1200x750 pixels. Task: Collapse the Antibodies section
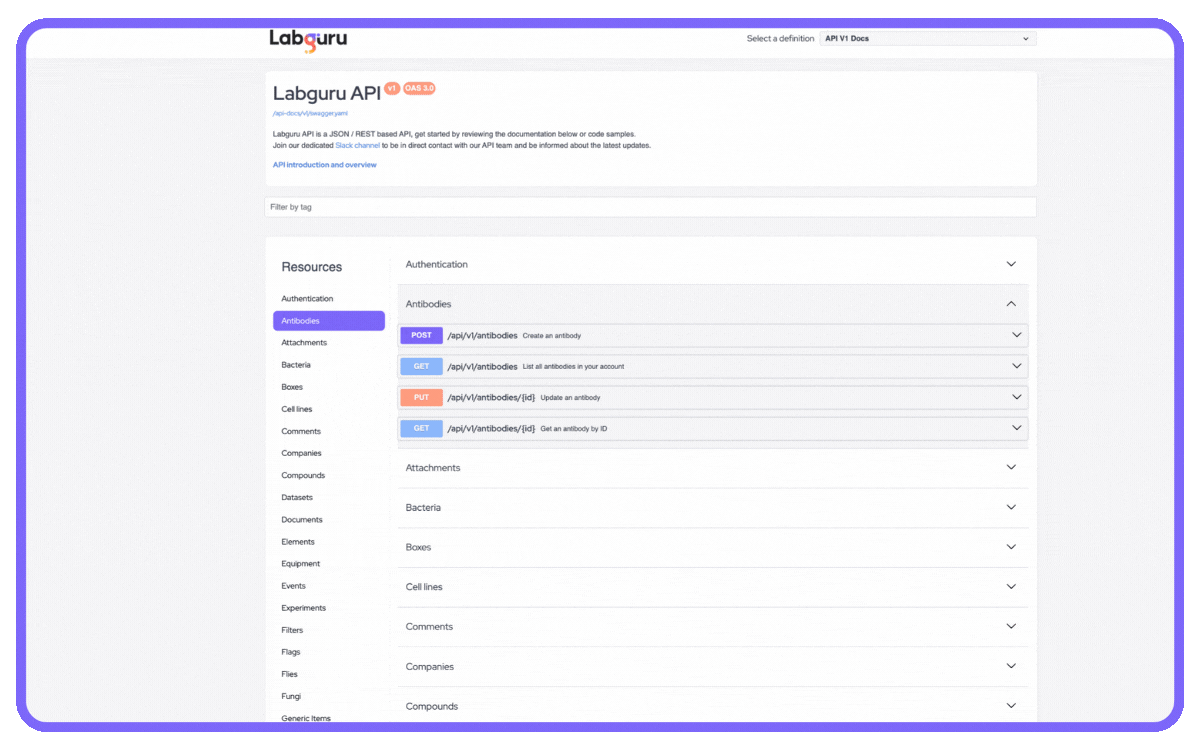(1010, 303)
